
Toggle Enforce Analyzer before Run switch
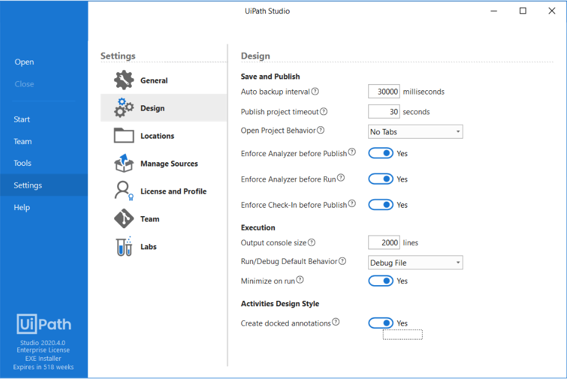381,179
